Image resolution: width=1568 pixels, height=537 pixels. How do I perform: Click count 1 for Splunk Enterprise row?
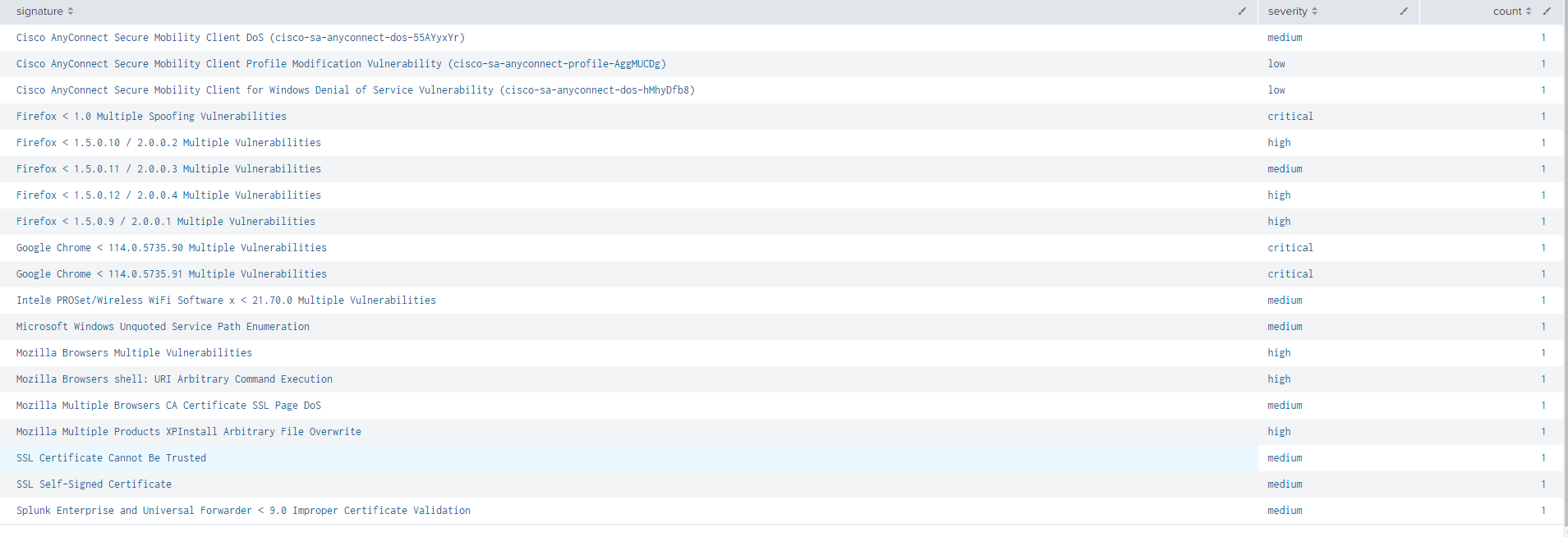1543,511
